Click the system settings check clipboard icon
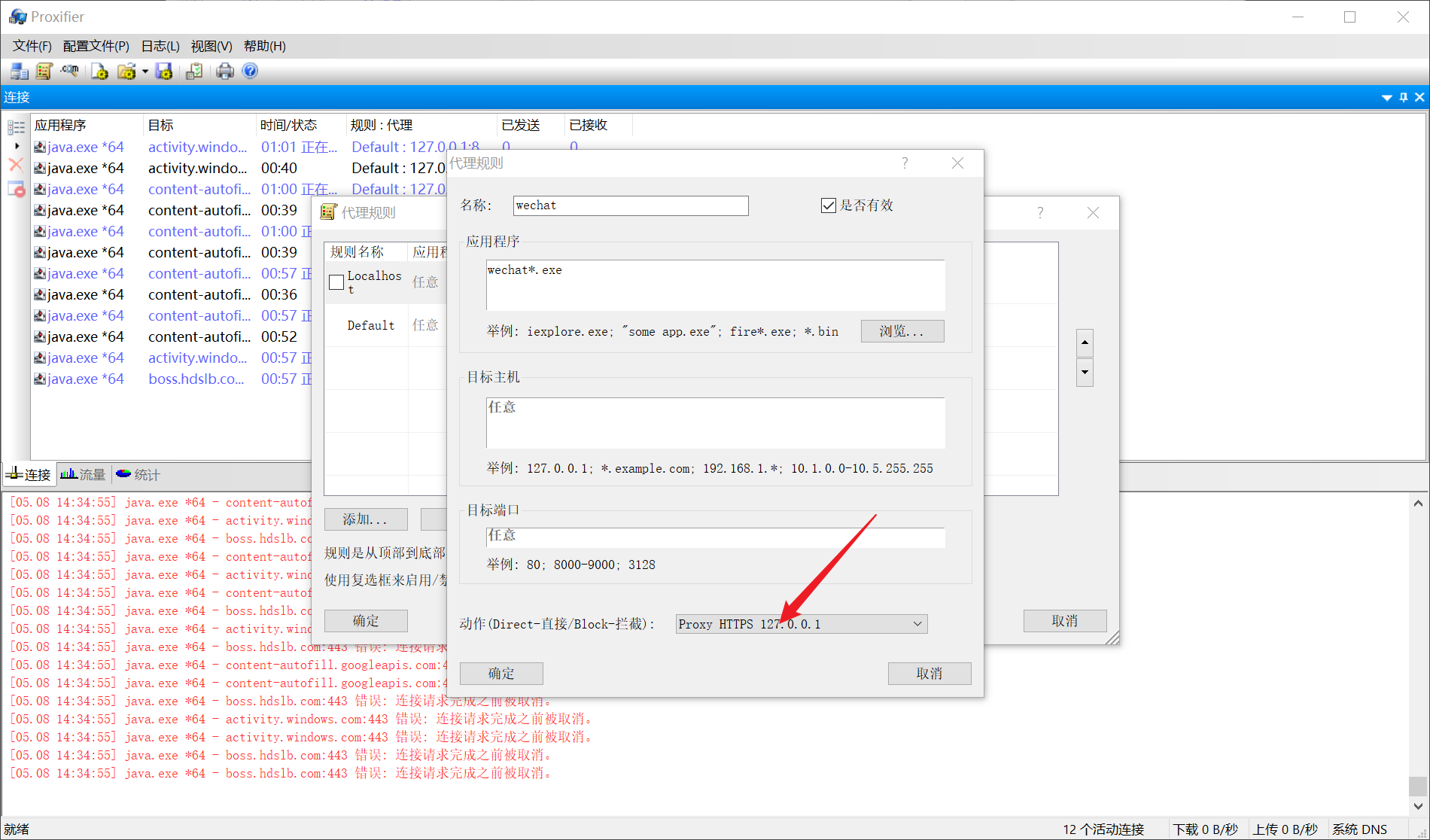1430x840 pixels. 193,72
